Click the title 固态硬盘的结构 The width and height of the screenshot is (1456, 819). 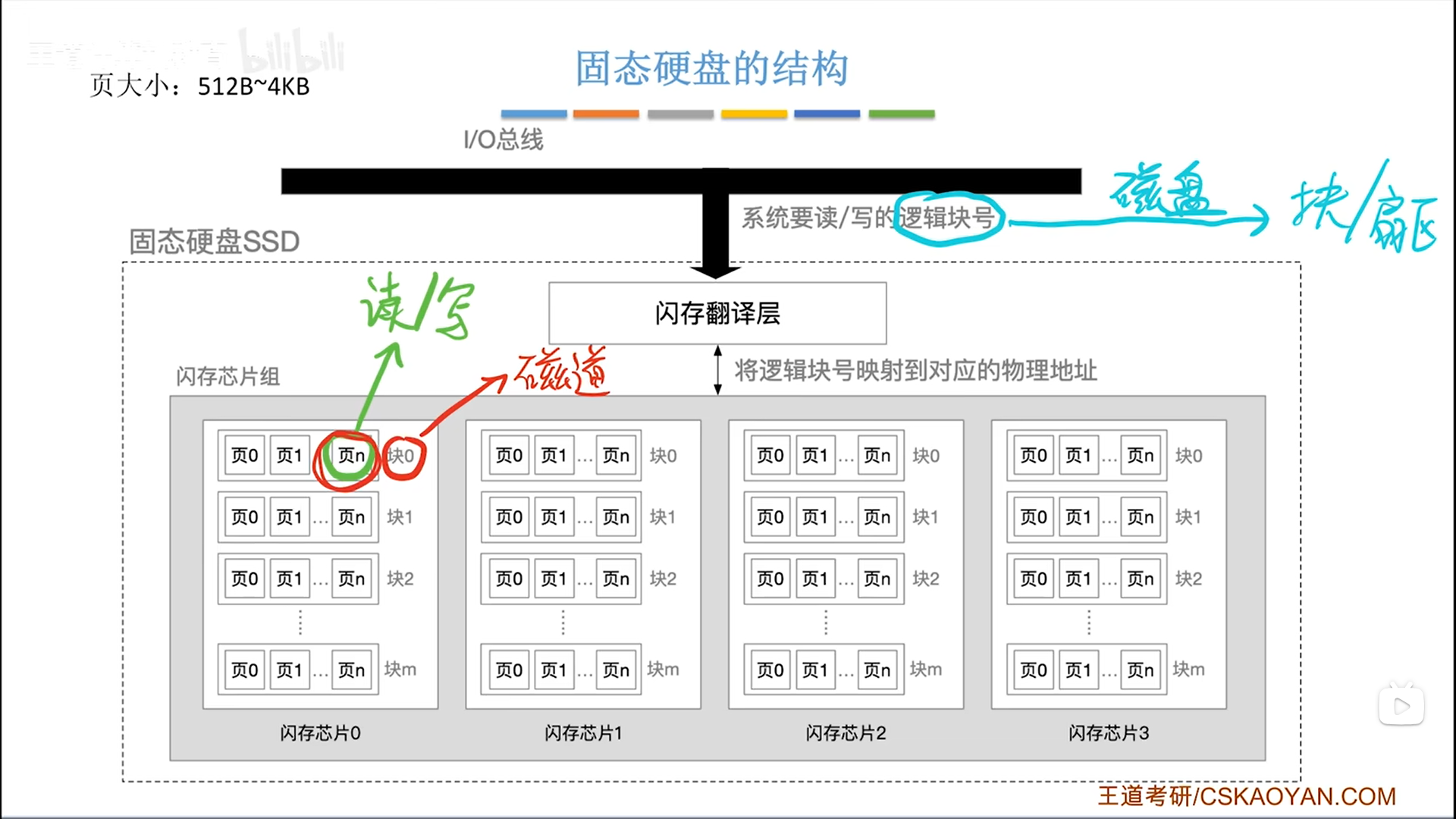tap(711, 68)
